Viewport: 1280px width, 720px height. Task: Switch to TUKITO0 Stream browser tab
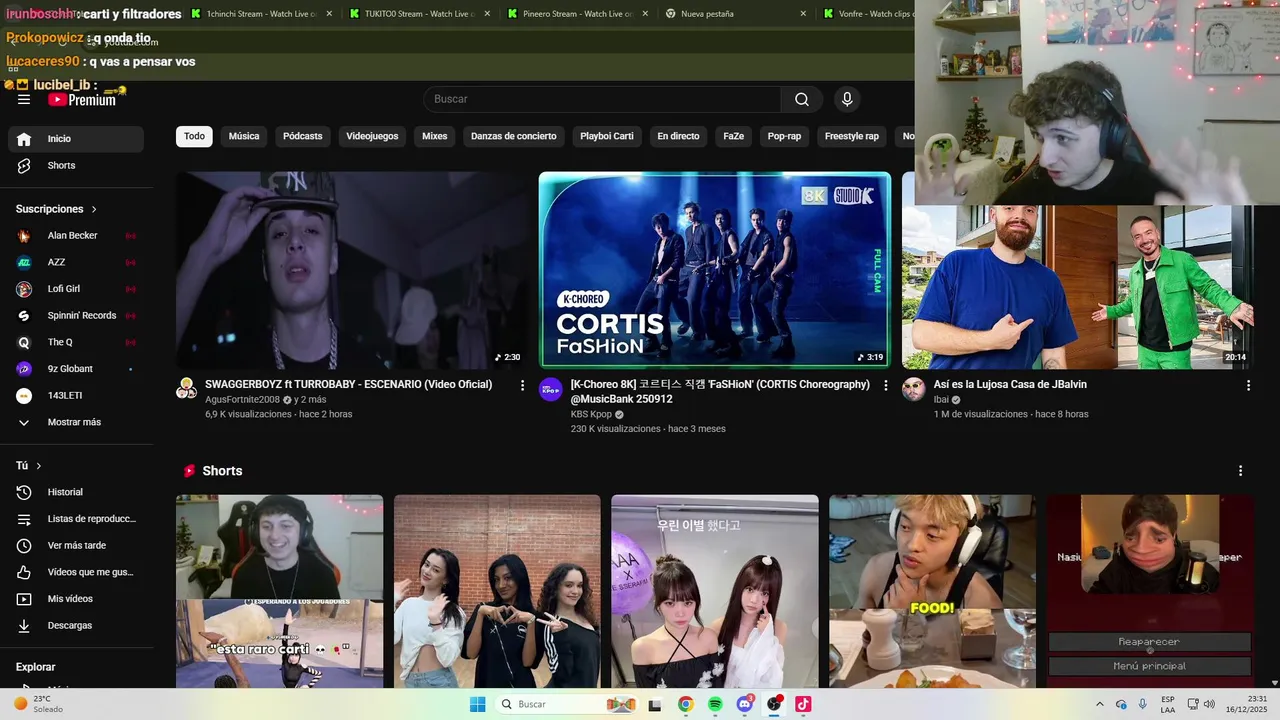[x=419, y=14]
